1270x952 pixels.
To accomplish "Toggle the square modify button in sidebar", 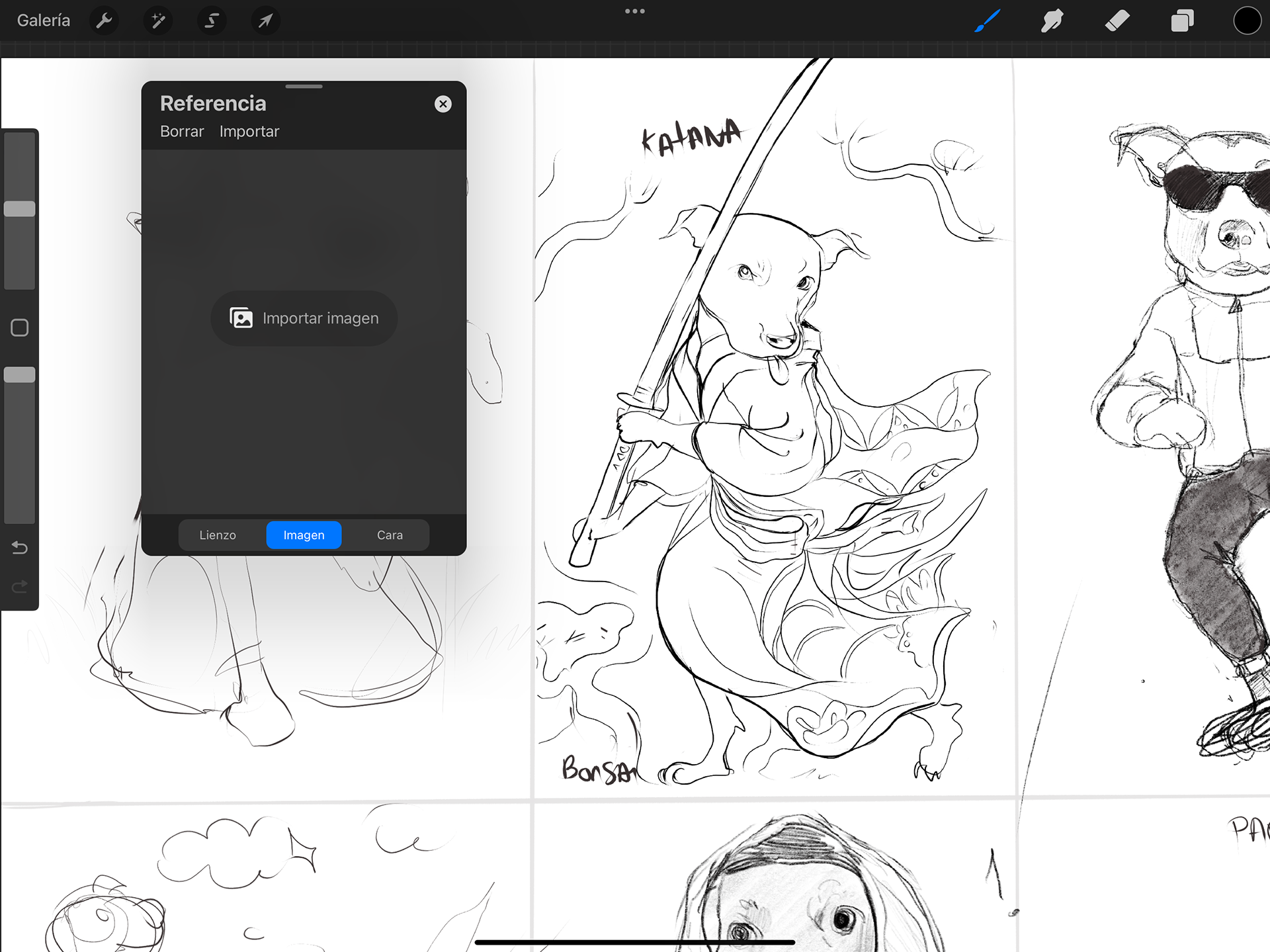I will [20, 327].
